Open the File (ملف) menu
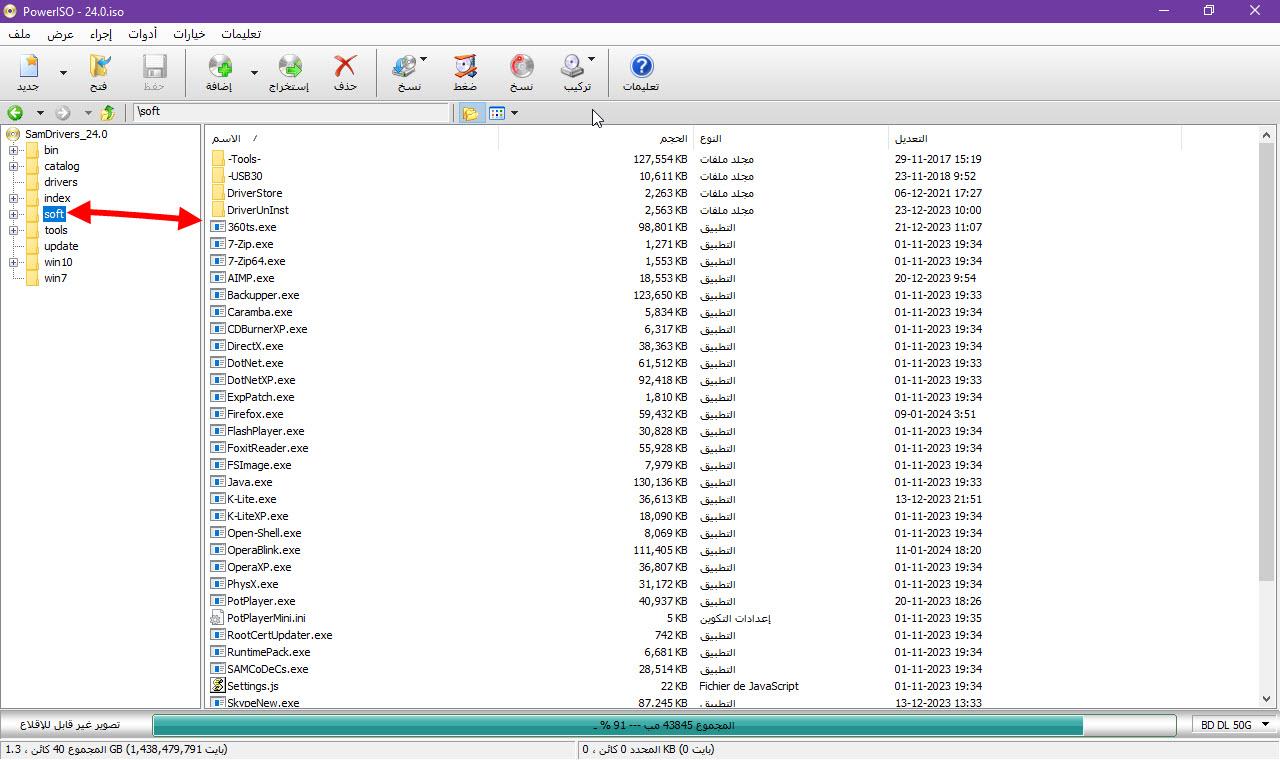 [x=20, y=34]
